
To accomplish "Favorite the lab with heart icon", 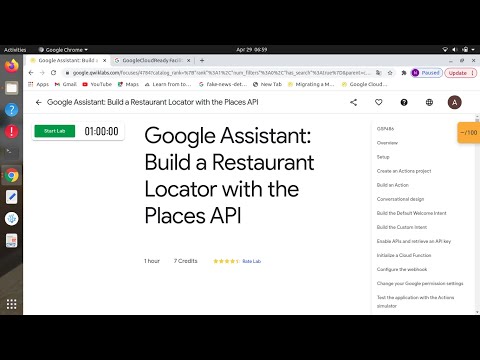I will (x=379, y=102).
